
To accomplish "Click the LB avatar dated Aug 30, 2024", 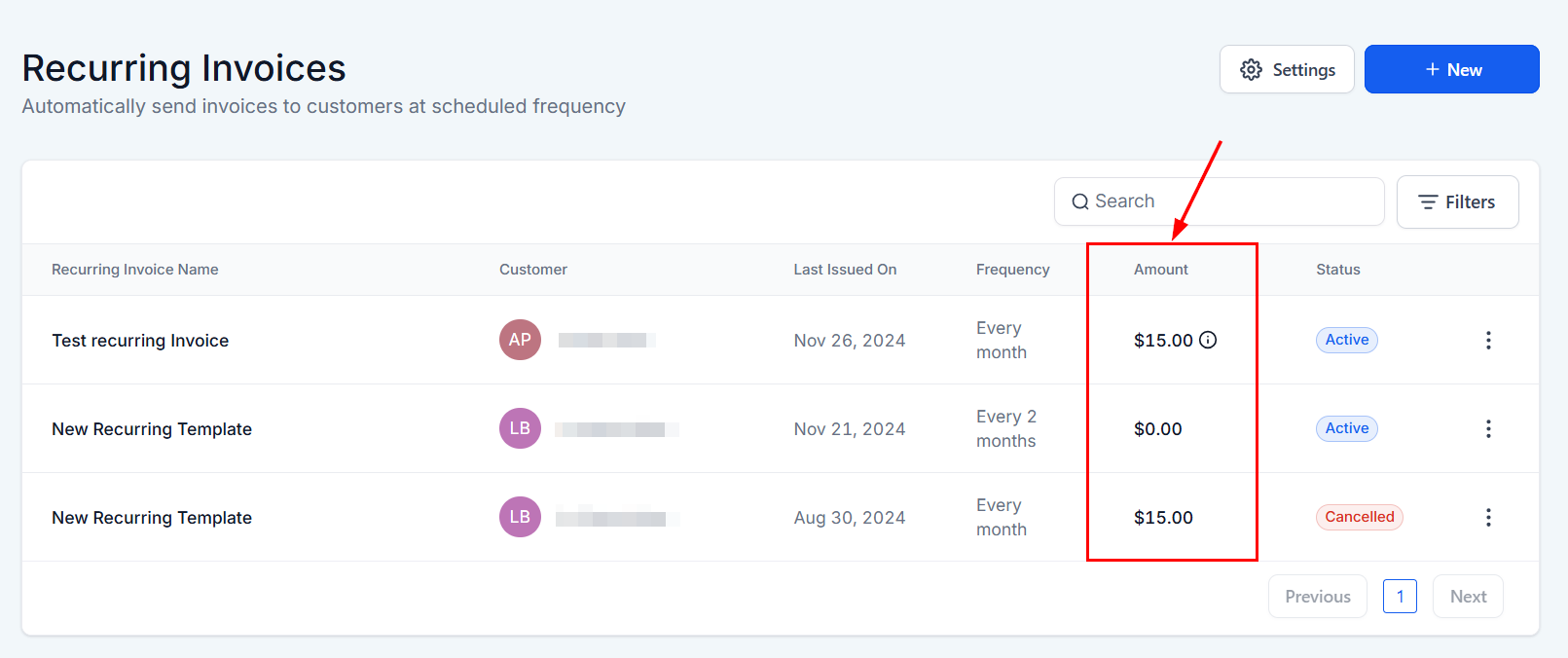I will pyautogui.click(x=520, y=517).
